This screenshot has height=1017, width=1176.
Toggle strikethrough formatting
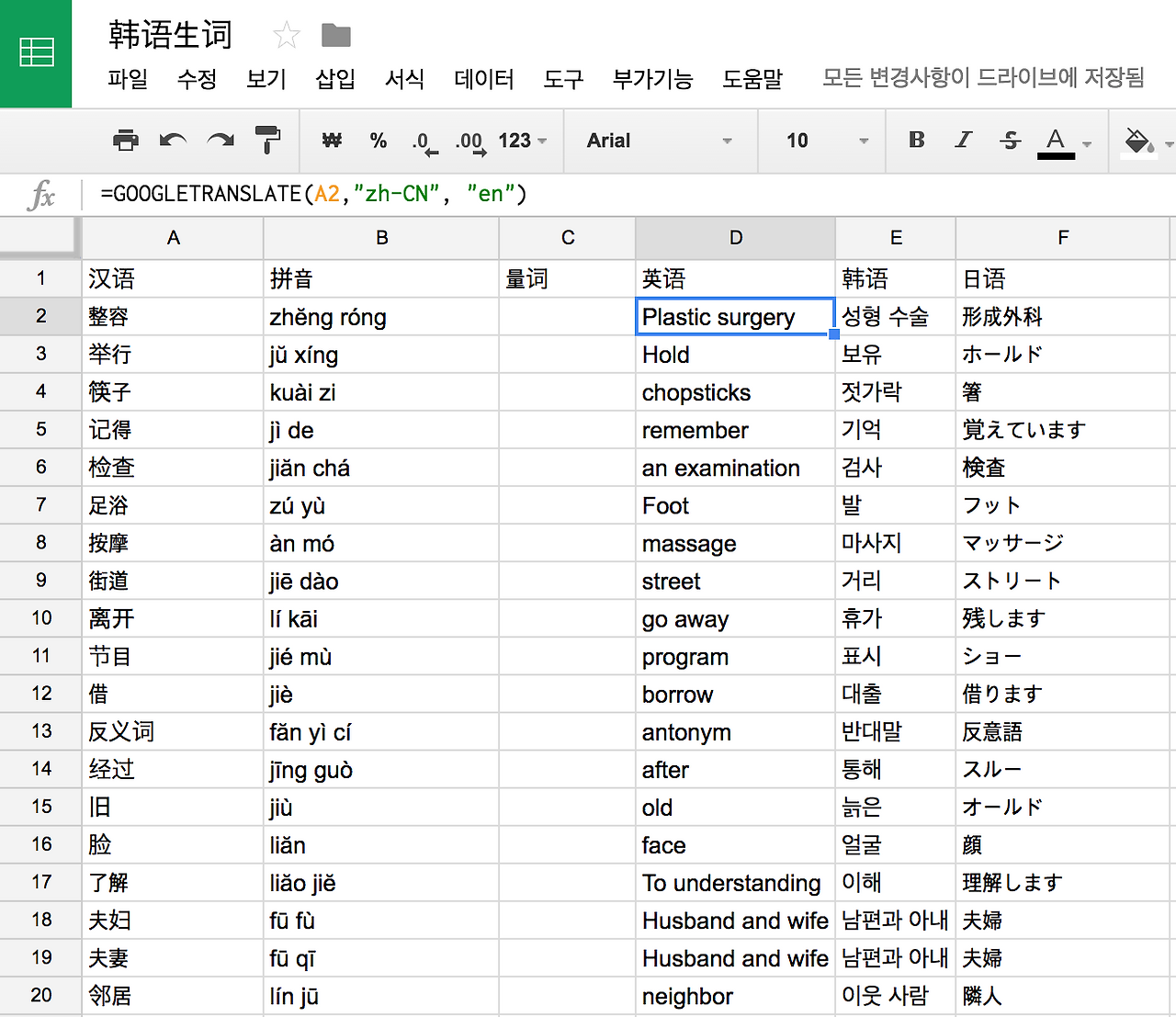click(x=1010, y=140)
